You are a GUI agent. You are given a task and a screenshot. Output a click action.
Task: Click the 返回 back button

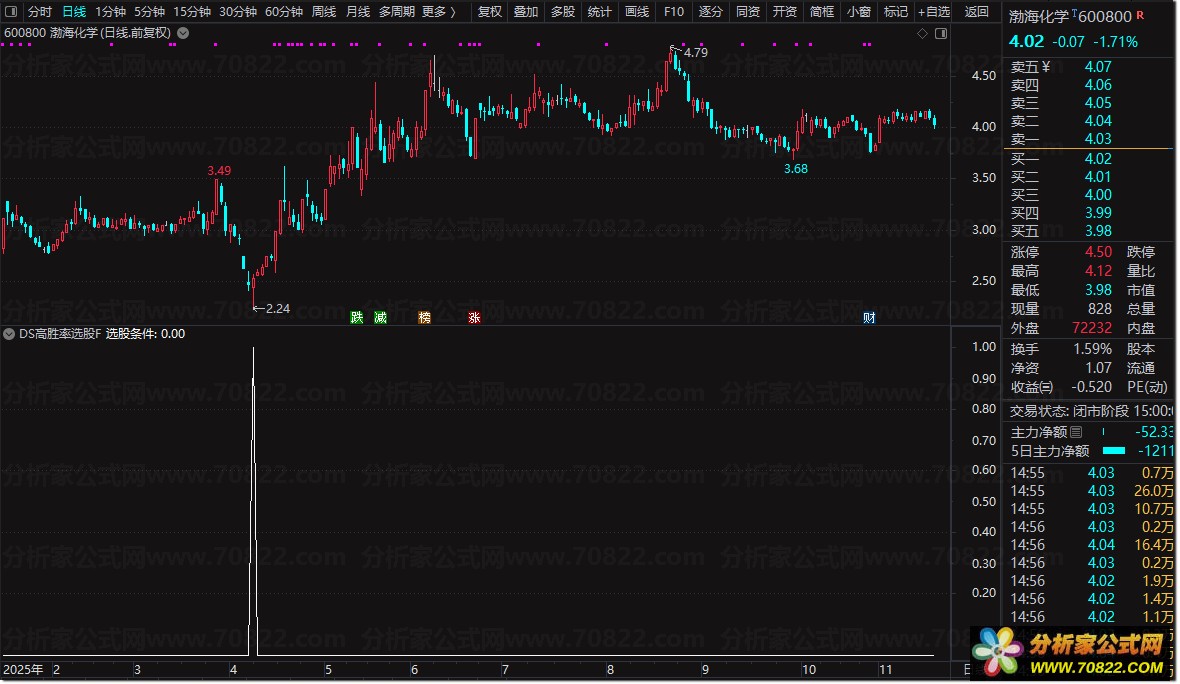pos(977,11)
